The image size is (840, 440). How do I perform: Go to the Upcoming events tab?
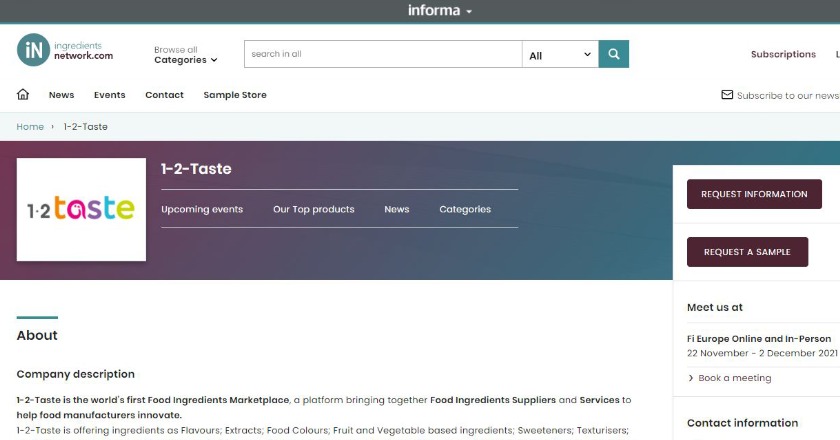tap(202, 209)
